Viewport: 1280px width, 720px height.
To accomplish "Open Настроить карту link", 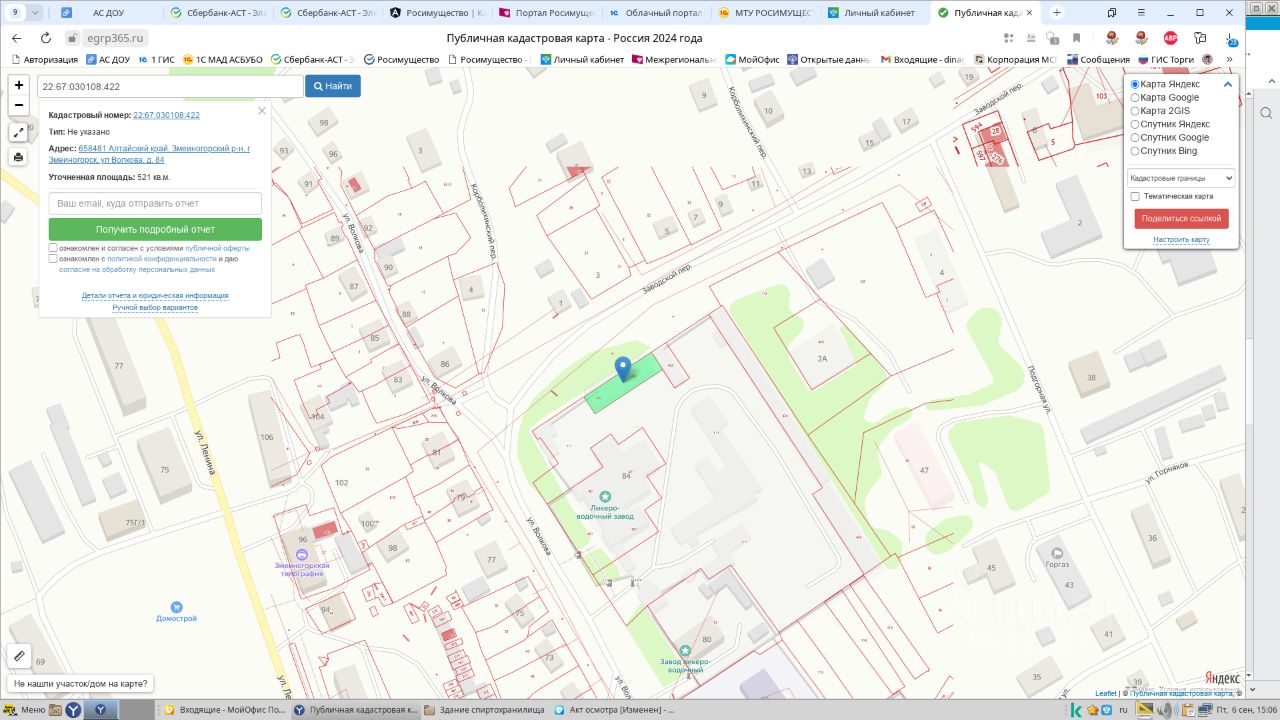I will pyautogui.click(x=1181, y=240).
